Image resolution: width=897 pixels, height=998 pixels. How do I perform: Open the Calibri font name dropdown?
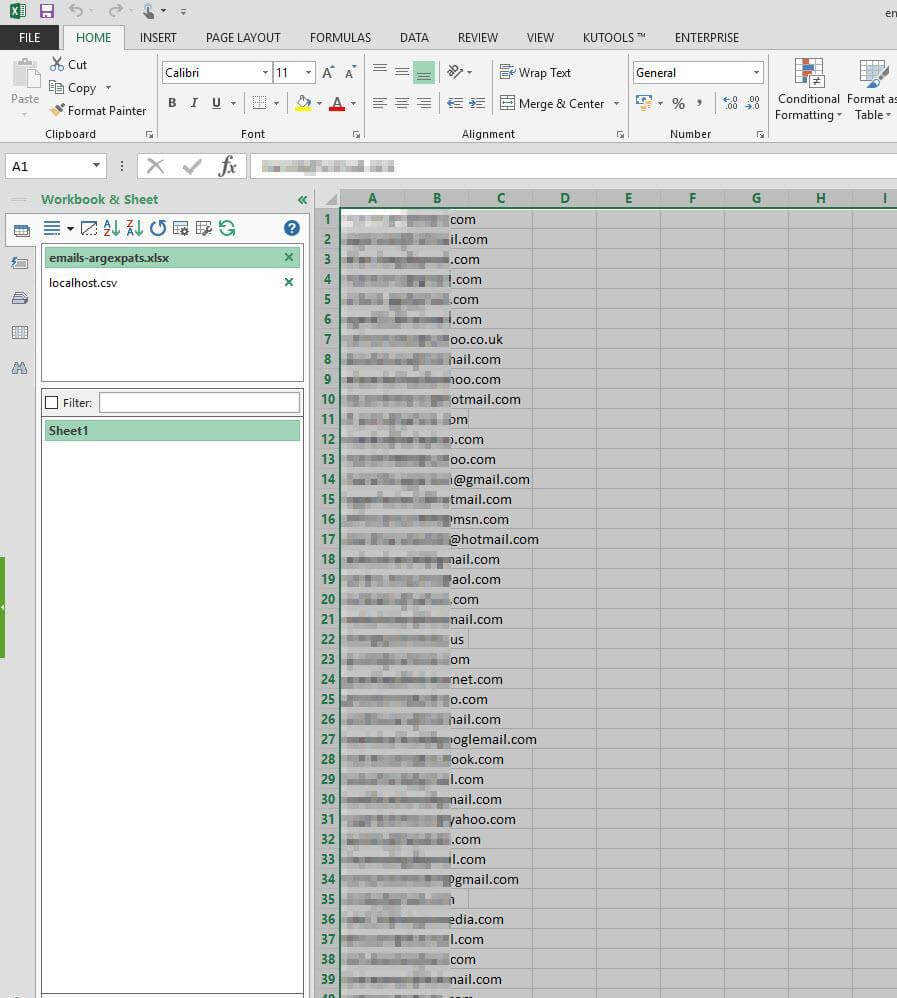(265, 73)
